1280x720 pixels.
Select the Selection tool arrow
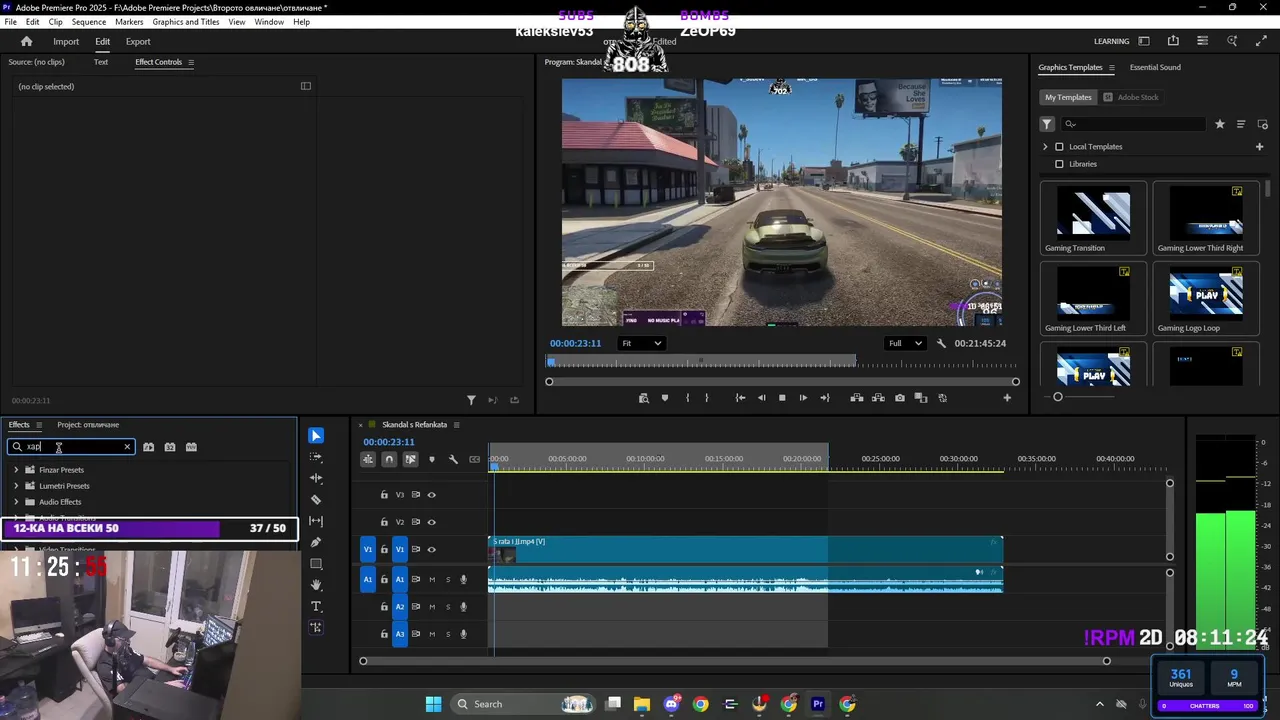316,435
